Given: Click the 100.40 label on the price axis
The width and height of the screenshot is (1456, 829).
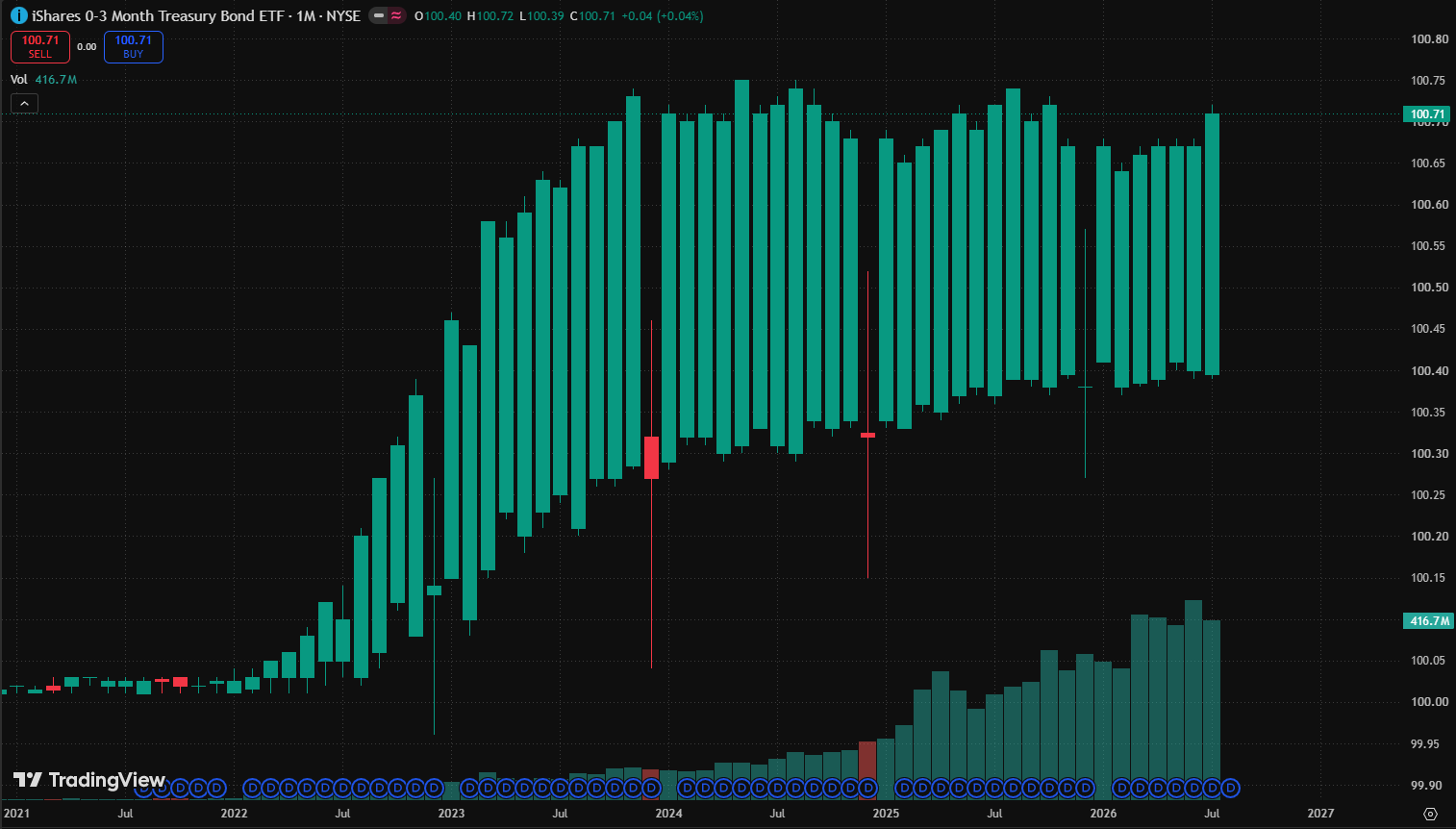Looking at the screenshot, I should click(x=1429, y=371).
